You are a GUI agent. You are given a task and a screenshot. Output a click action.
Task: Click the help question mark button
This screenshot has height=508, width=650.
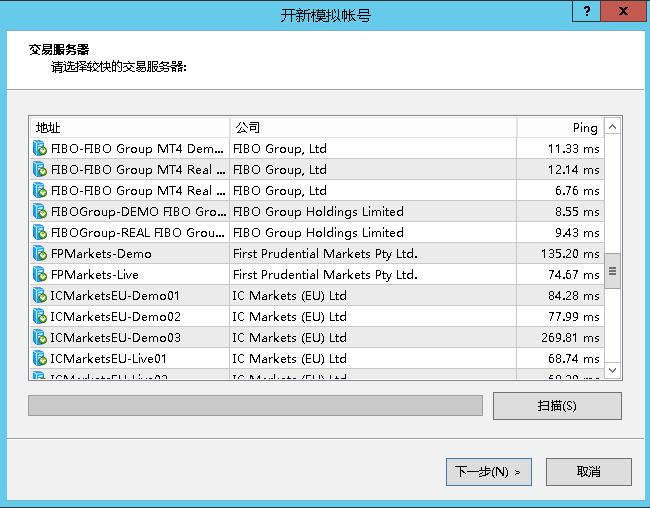pos(586,11)
